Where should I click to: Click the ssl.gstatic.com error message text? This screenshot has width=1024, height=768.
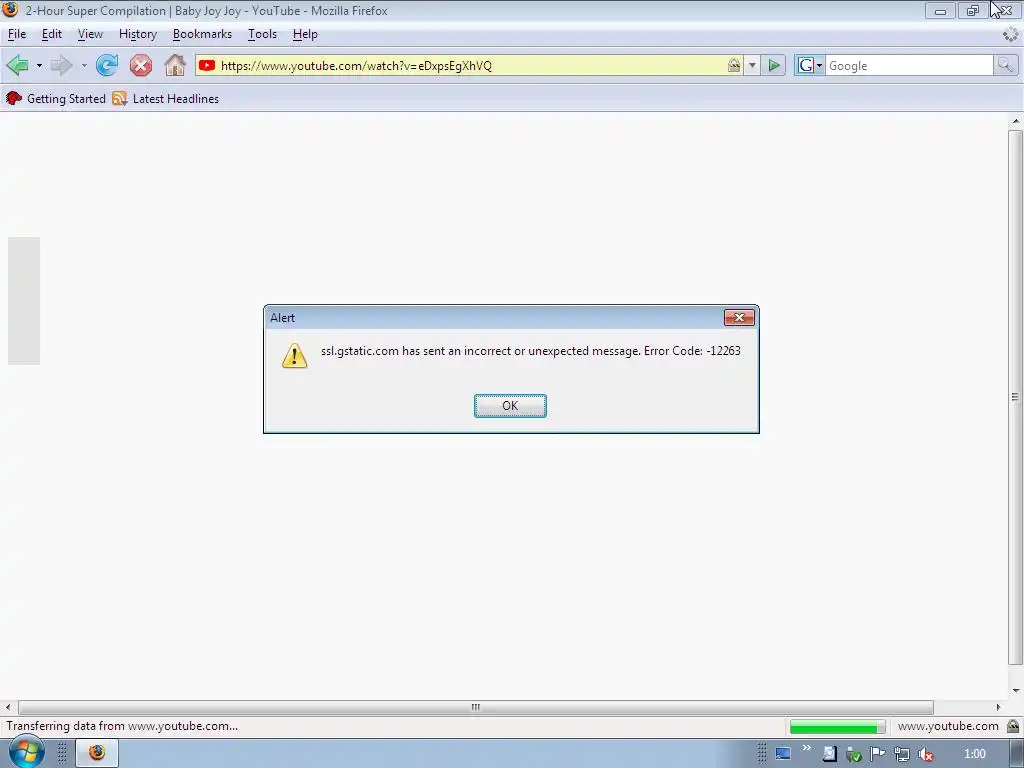(530, 351)
